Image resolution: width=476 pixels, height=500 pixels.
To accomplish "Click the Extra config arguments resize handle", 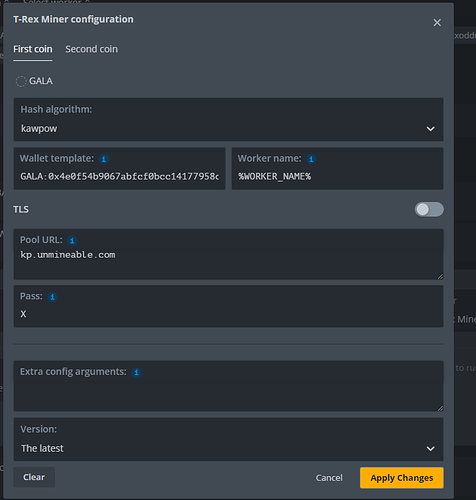I will (440, 408).
